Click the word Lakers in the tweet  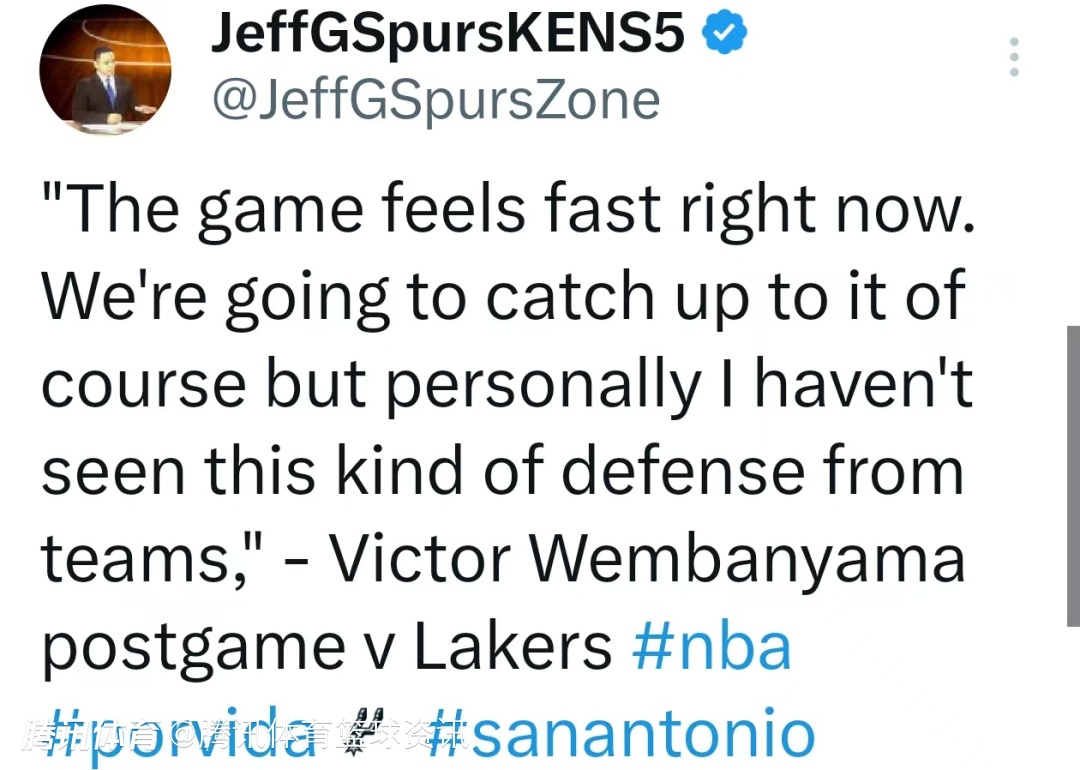point(512,647)
